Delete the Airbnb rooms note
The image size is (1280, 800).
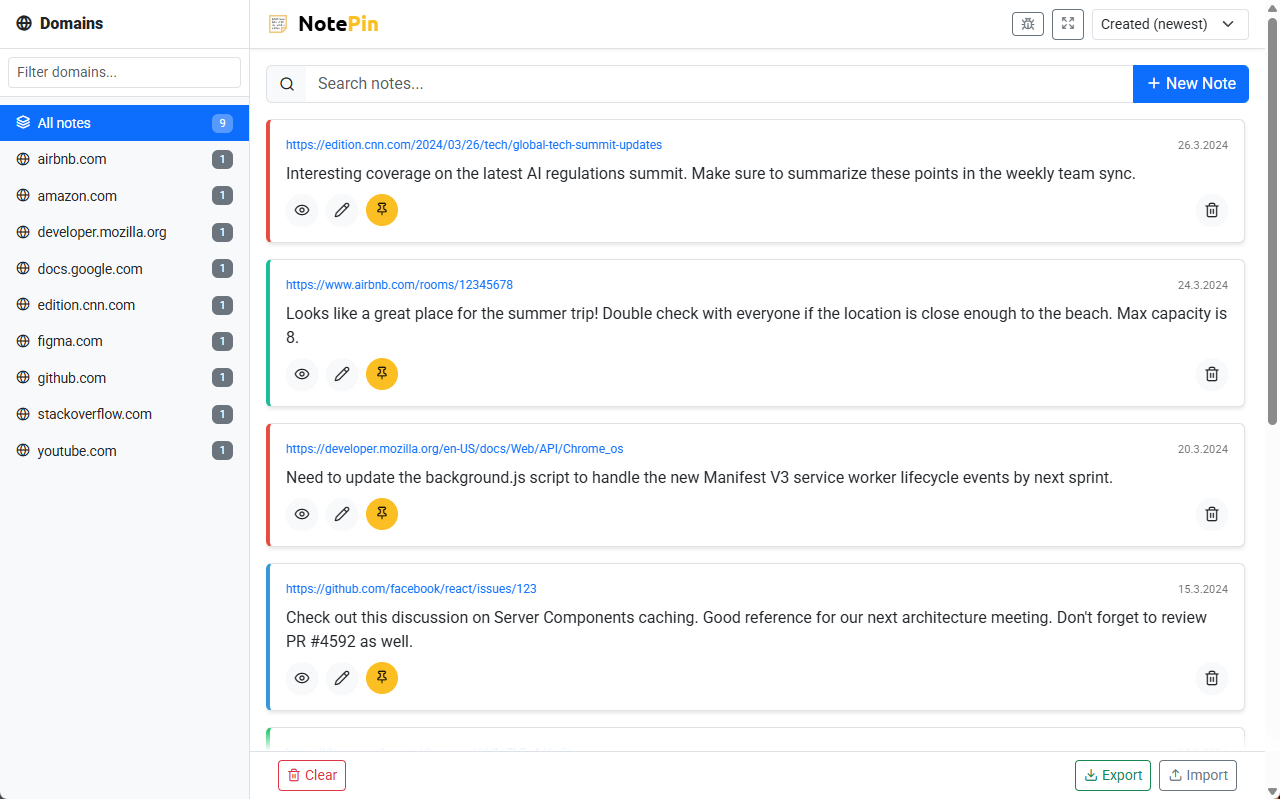coord(1211,374)
